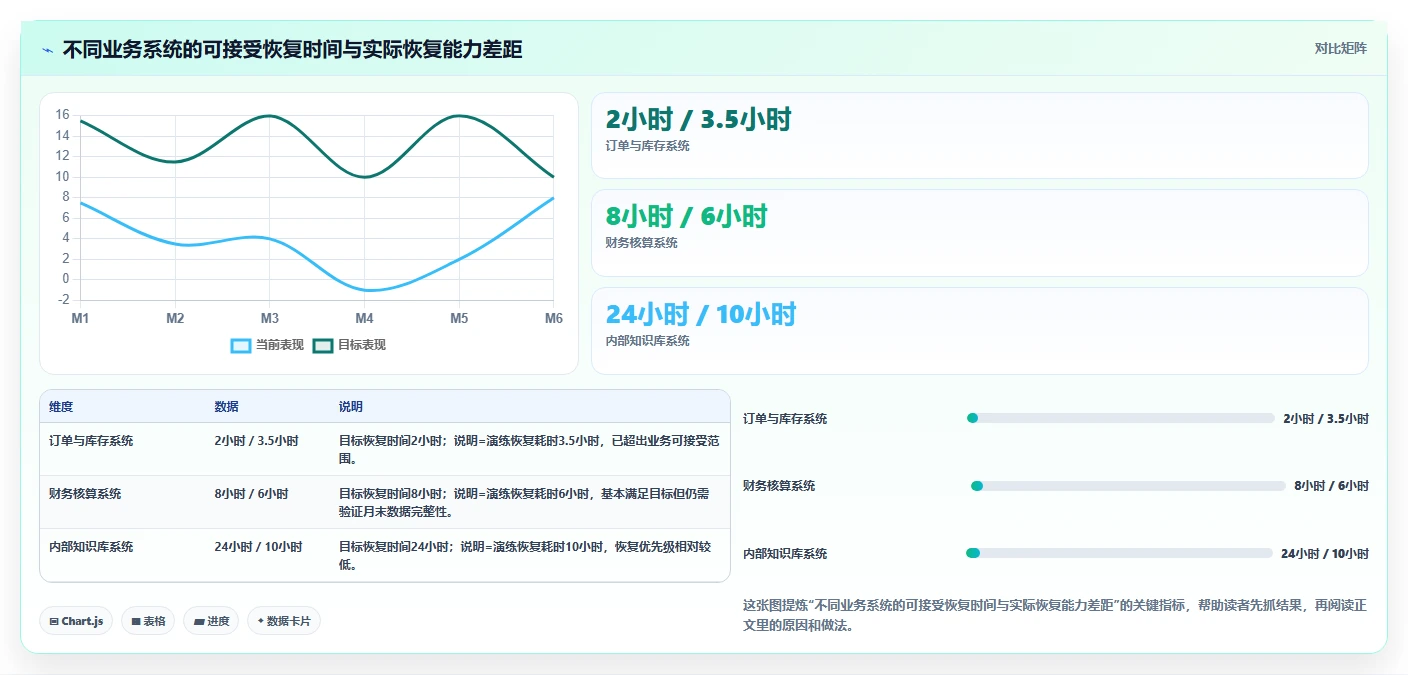
Task: Select the 数据卡片 tag chip
Action: (284, 621)
